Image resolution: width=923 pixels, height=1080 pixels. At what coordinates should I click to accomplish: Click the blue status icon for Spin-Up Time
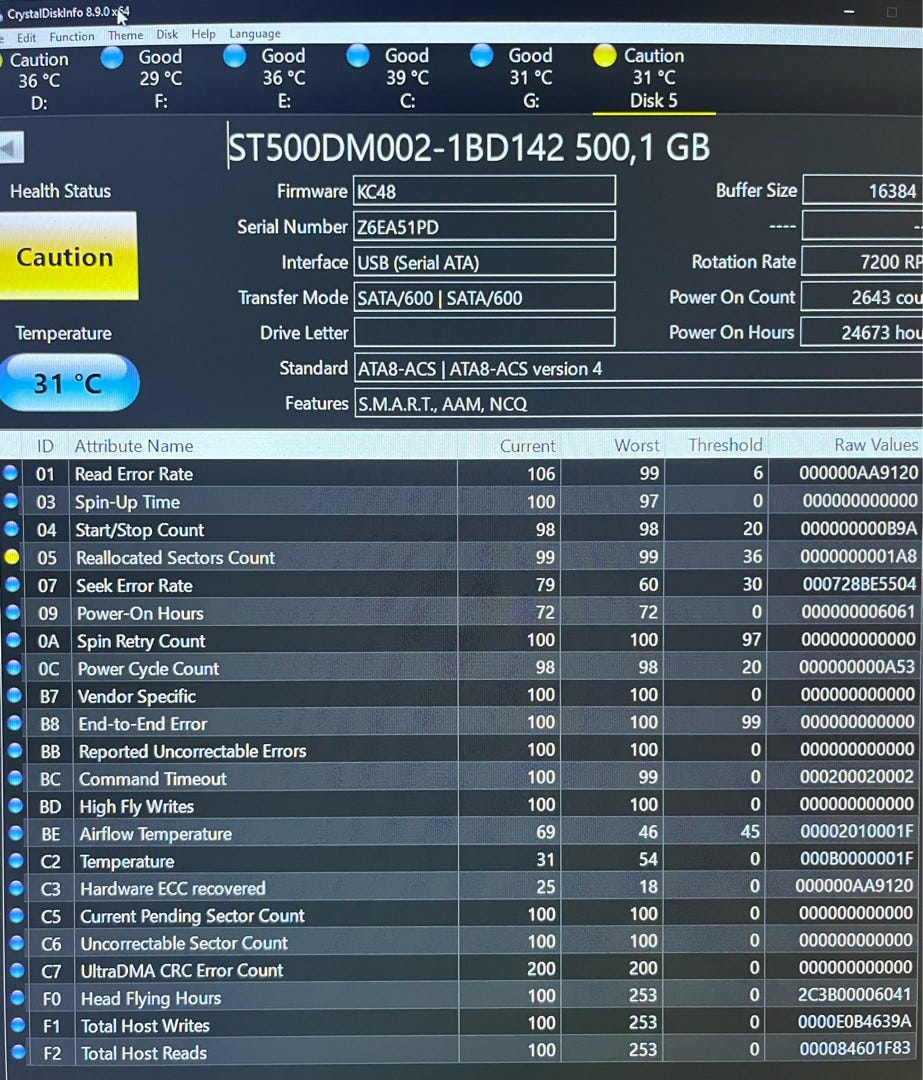coord(11,501)
